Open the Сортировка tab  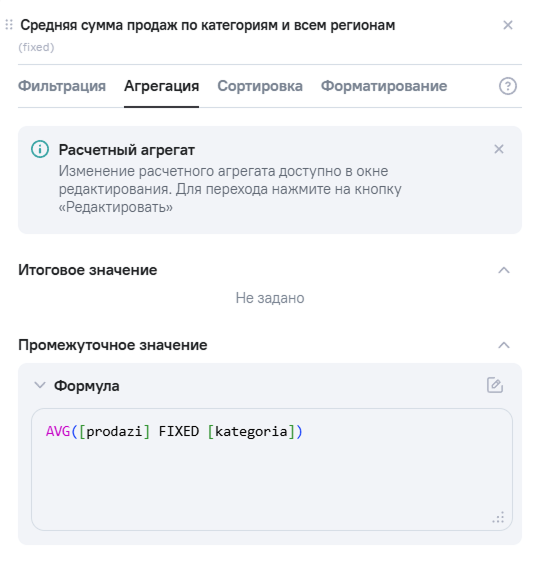(x=260, y=86)
